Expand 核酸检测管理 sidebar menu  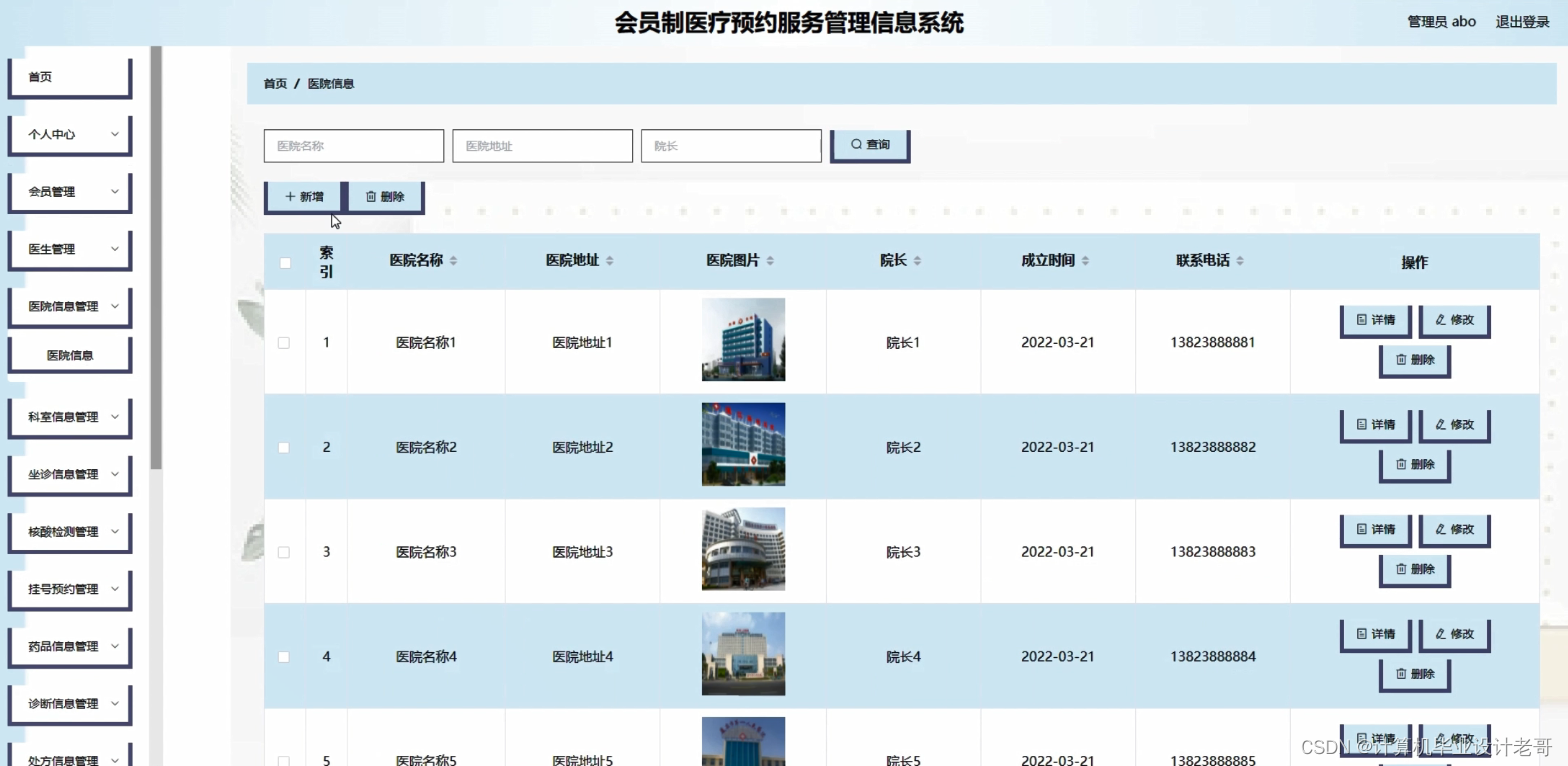click(70, 532)
